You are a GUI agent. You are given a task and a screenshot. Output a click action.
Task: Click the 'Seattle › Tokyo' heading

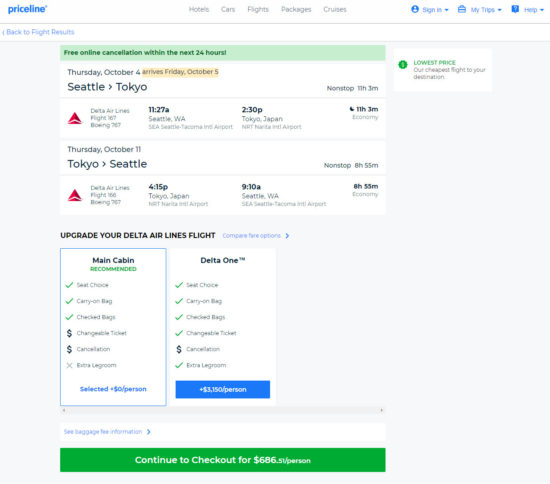pyautogui.click(x=107, y=87)
